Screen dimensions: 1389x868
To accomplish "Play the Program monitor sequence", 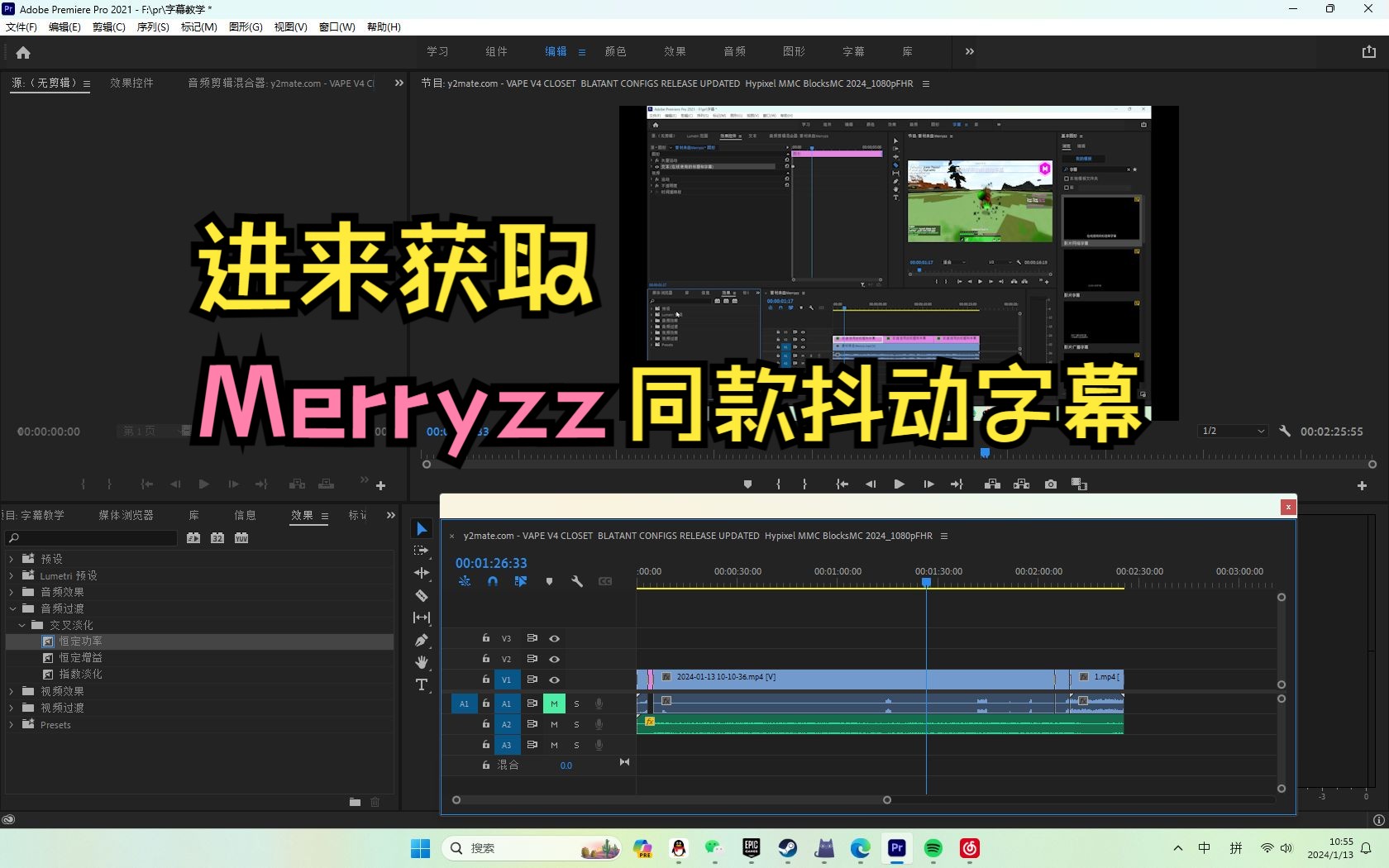I will [899, 484].
